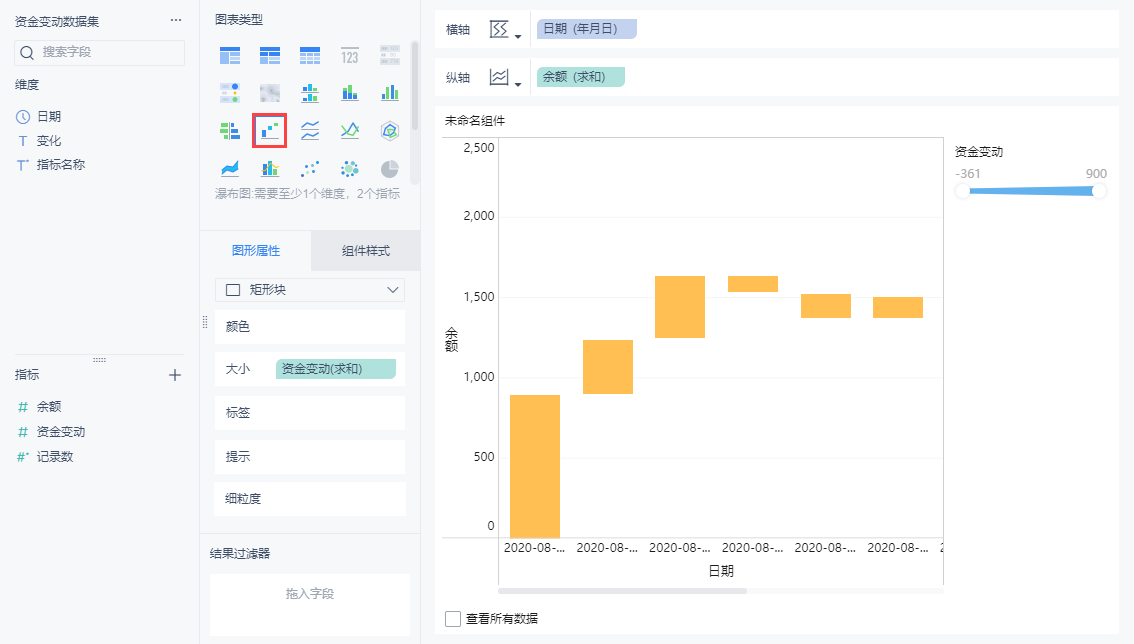Focus the 搜索字段 search input
The height and width of the screenshot is (644, 1134).
[x=100, y=52]
